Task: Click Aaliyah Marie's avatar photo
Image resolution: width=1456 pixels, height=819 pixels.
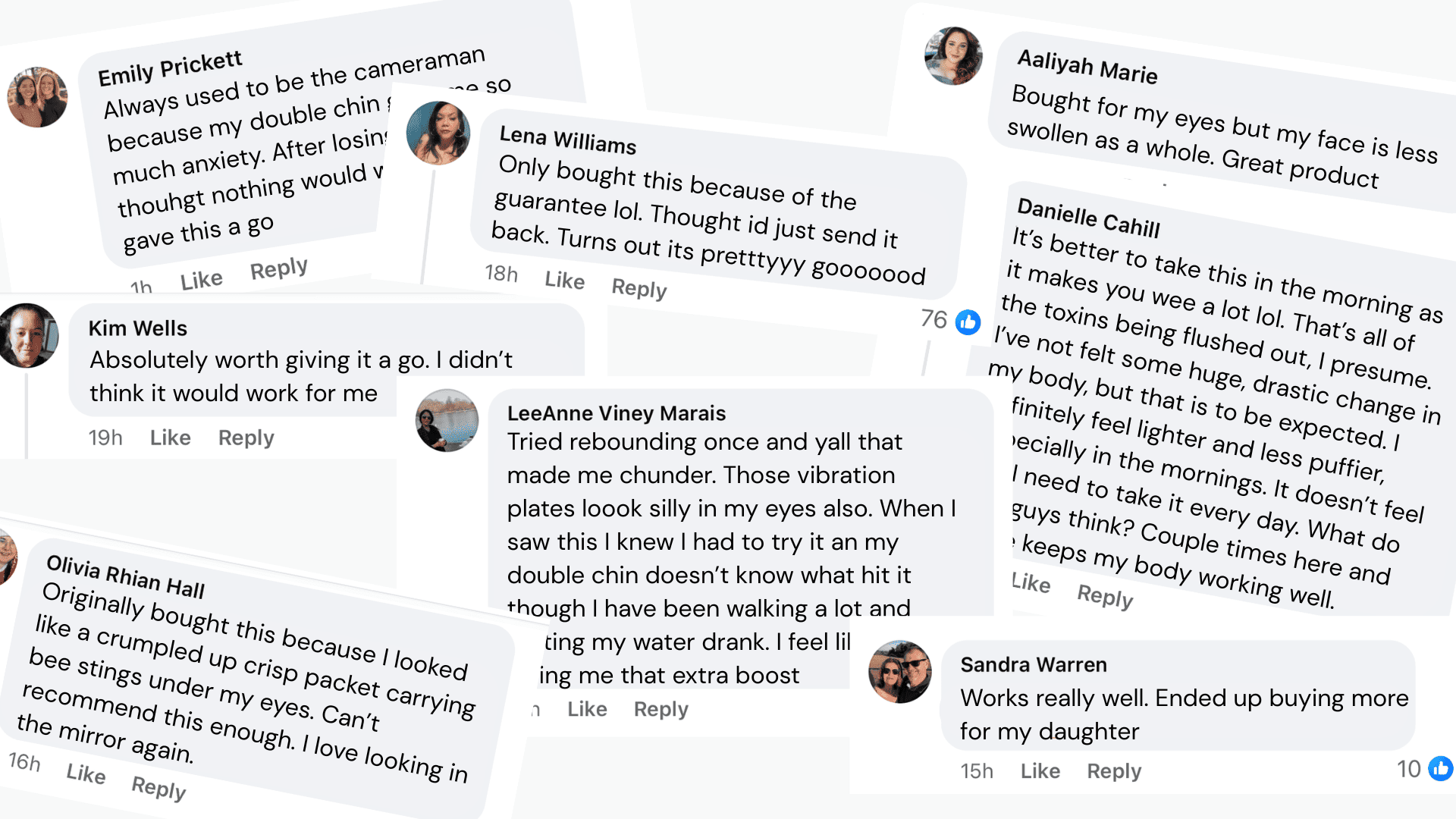Action: [x=953, y=56]
